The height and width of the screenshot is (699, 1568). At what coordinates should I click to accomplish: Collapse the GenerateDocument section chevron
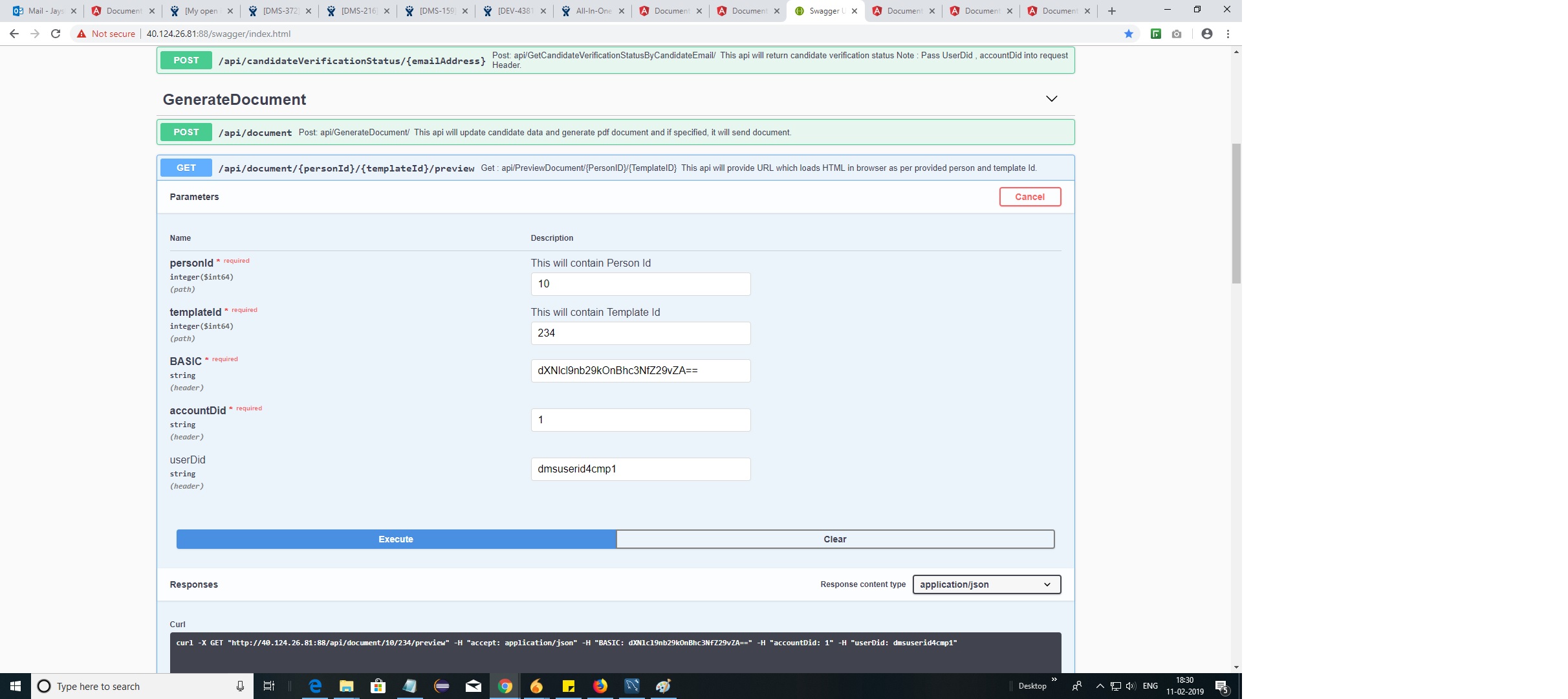[1052, 99]
